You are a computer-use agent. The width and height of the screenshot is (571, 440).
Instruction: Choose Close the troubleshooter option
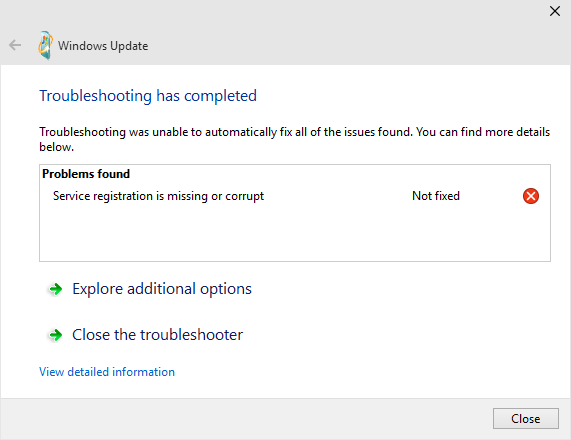(x=146, y=335)
